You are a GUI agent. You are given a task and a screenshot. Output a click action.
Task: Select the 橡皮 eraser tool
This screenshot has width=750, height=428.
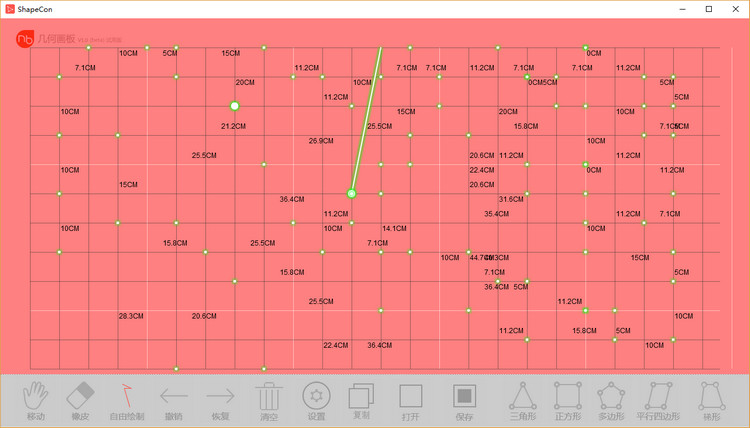(80, 401)
